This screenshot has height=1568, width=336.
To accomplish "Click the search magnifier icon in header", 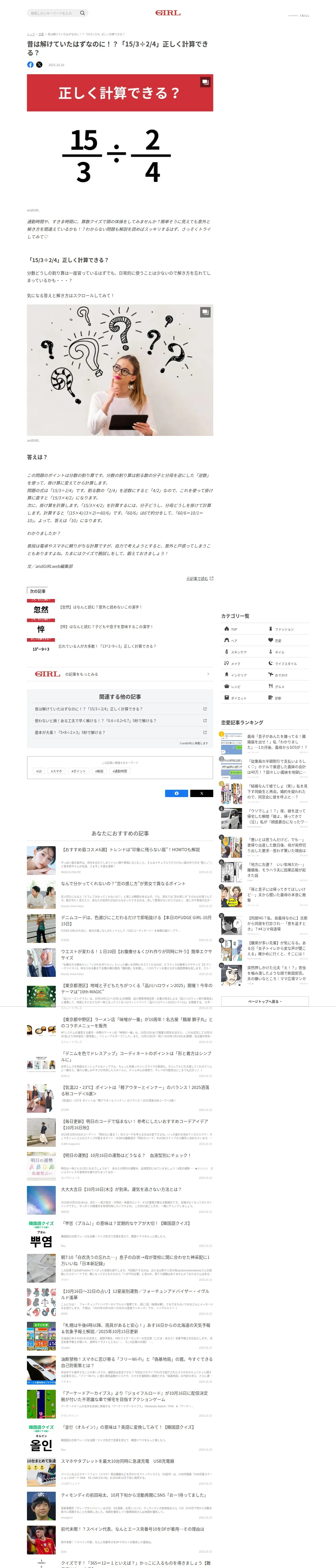I will (82, 13).
